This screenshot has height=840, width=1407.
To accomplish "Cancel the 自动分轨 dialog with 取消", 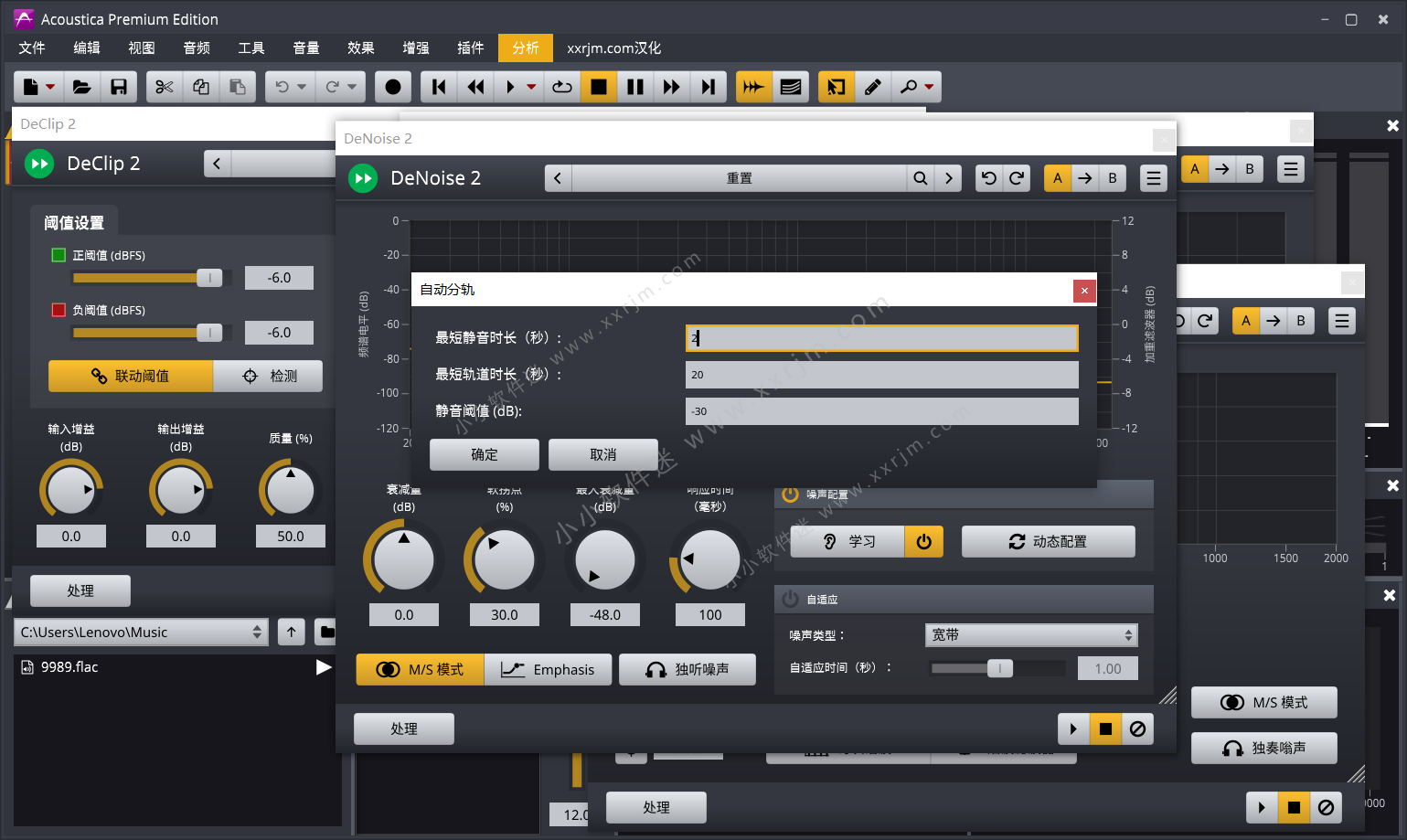I will (x=603, y=454).
